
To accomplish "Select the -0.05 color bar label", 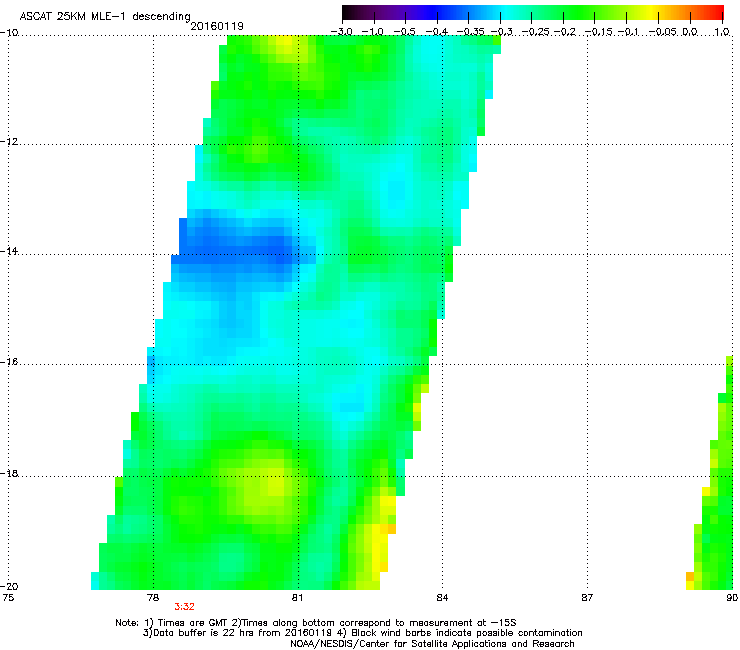I will pos(663,32).
